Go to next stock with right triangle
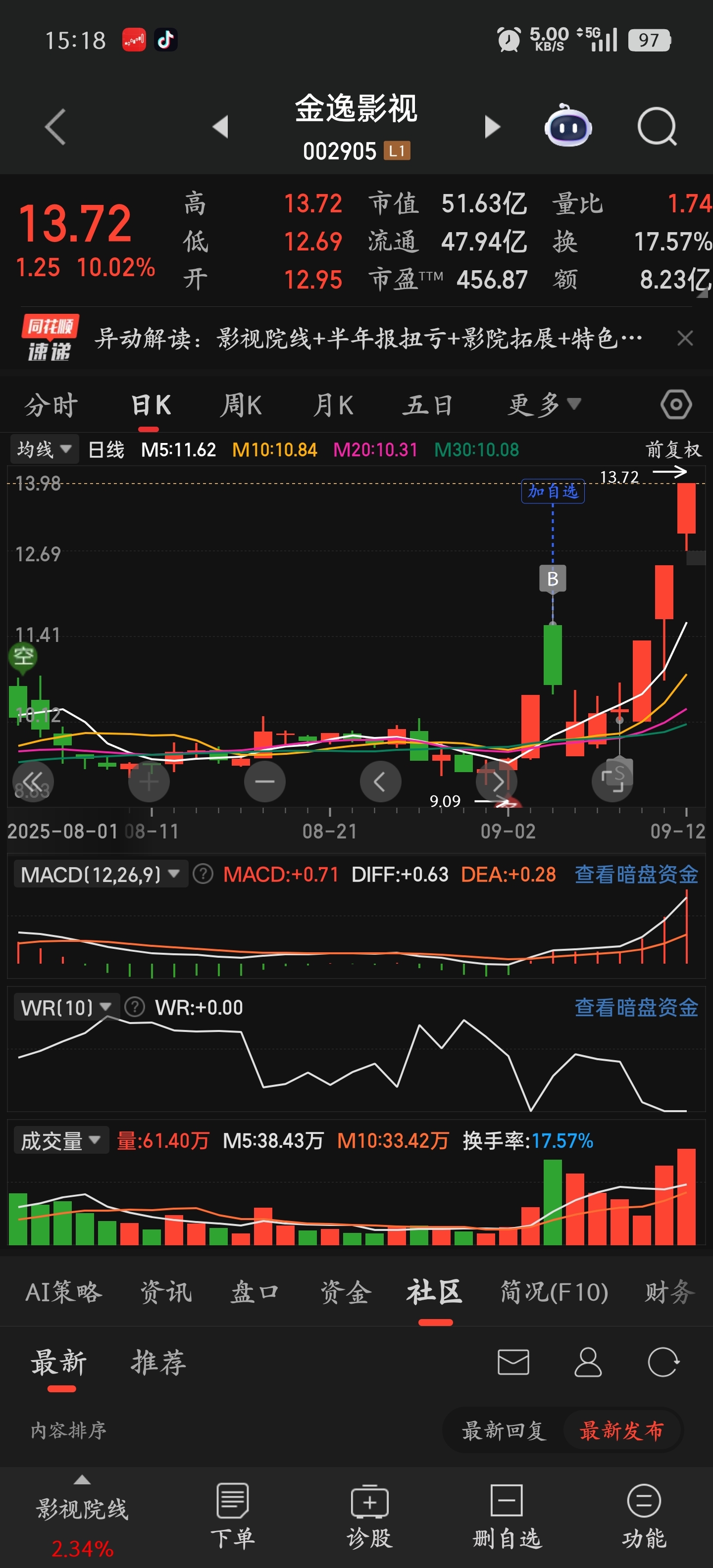Screen dimensions: 713x1568 (x=492, y=127)
